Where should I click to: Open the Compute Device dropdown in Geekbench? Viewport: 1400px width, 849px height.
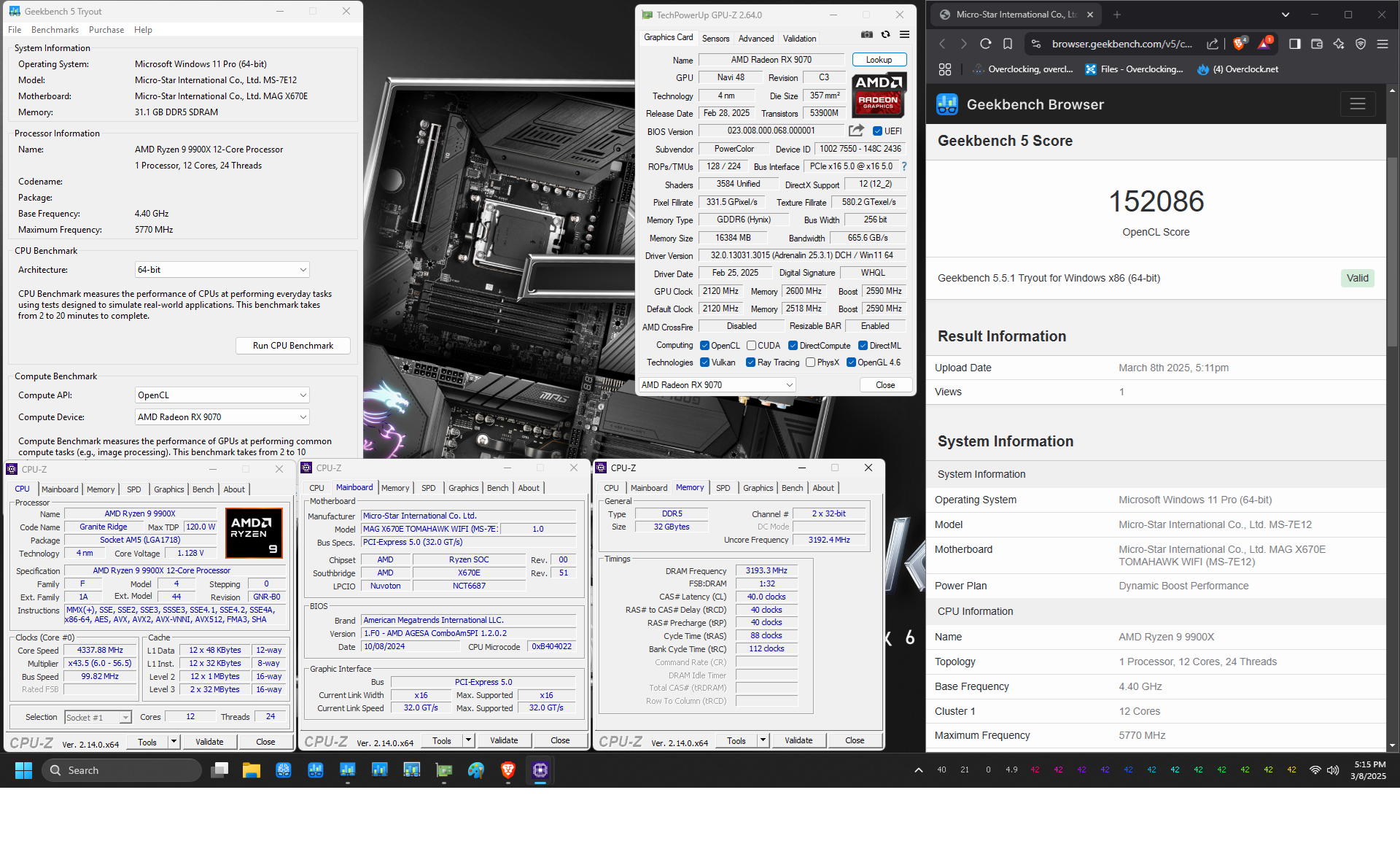[x=222, y=417]
